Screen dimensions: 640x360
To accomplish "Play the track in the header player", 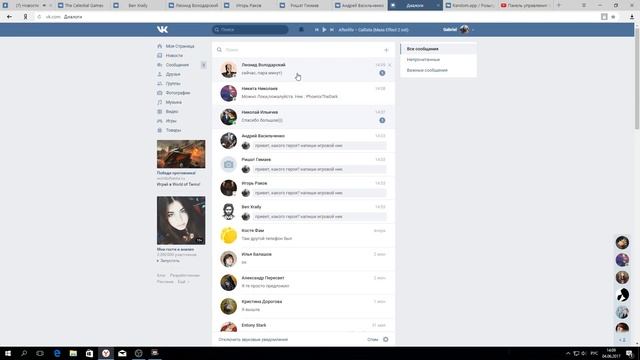I will click(x=324, y=29).
